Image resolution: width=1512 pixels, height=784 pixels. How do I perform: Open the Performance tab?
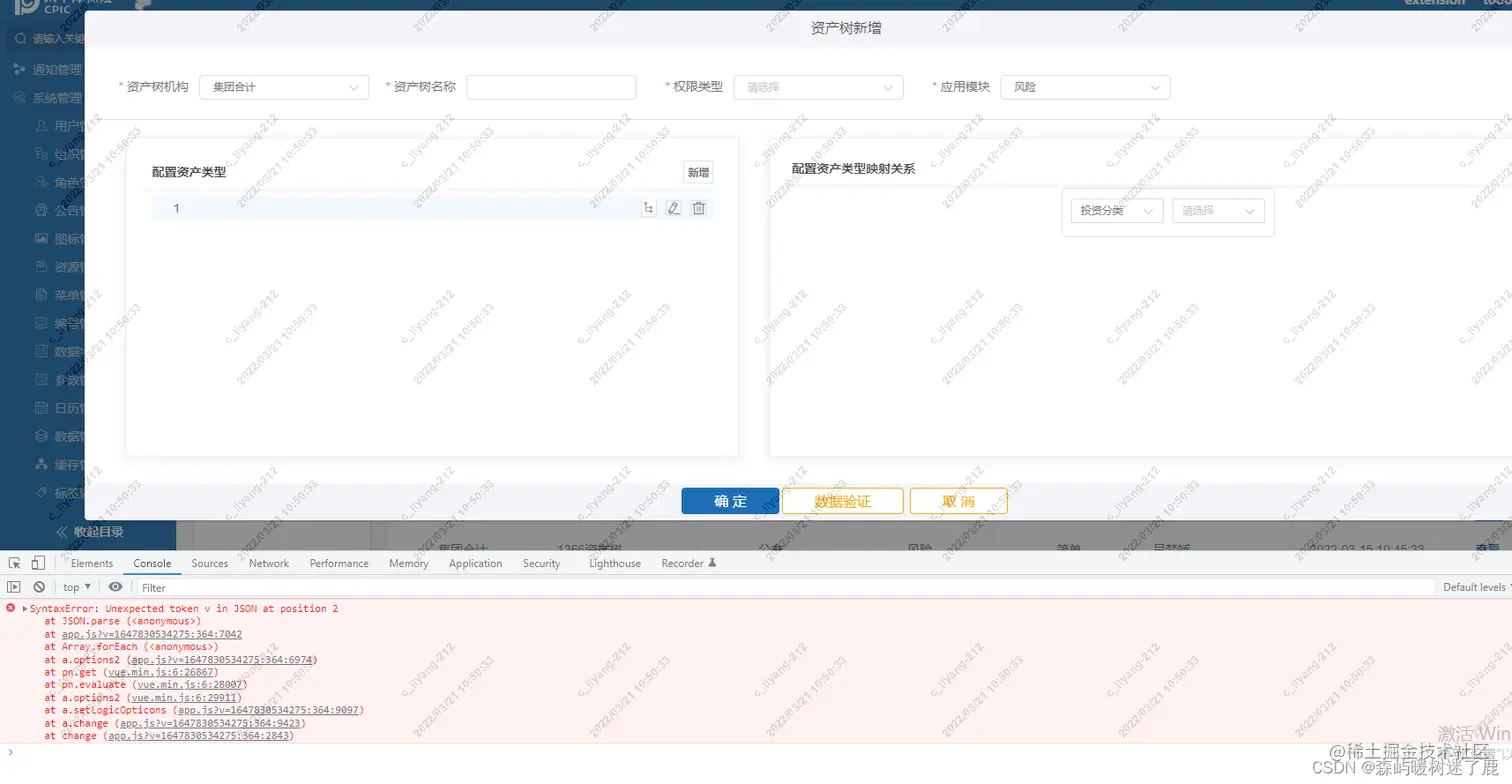339,563
